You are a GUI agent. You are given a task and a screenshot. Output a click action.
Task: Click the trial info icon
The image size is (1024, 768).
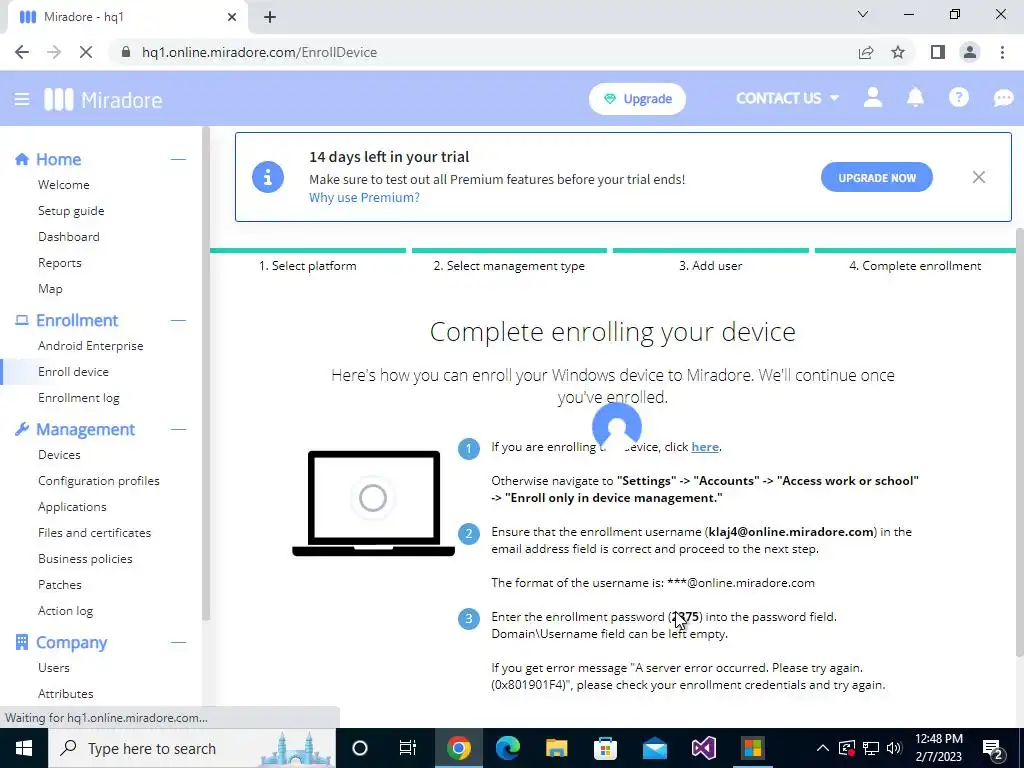point(268,177)
